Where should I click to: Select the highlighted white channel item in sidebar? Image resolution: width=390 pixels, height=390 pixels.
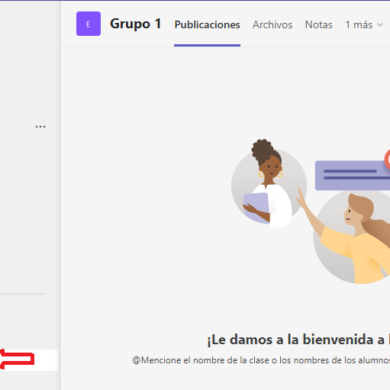29,360
